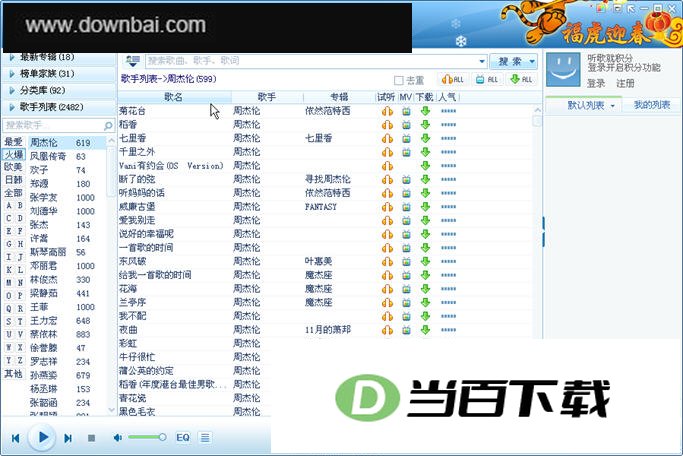
Task: Skip to next track
Action: 68,438
